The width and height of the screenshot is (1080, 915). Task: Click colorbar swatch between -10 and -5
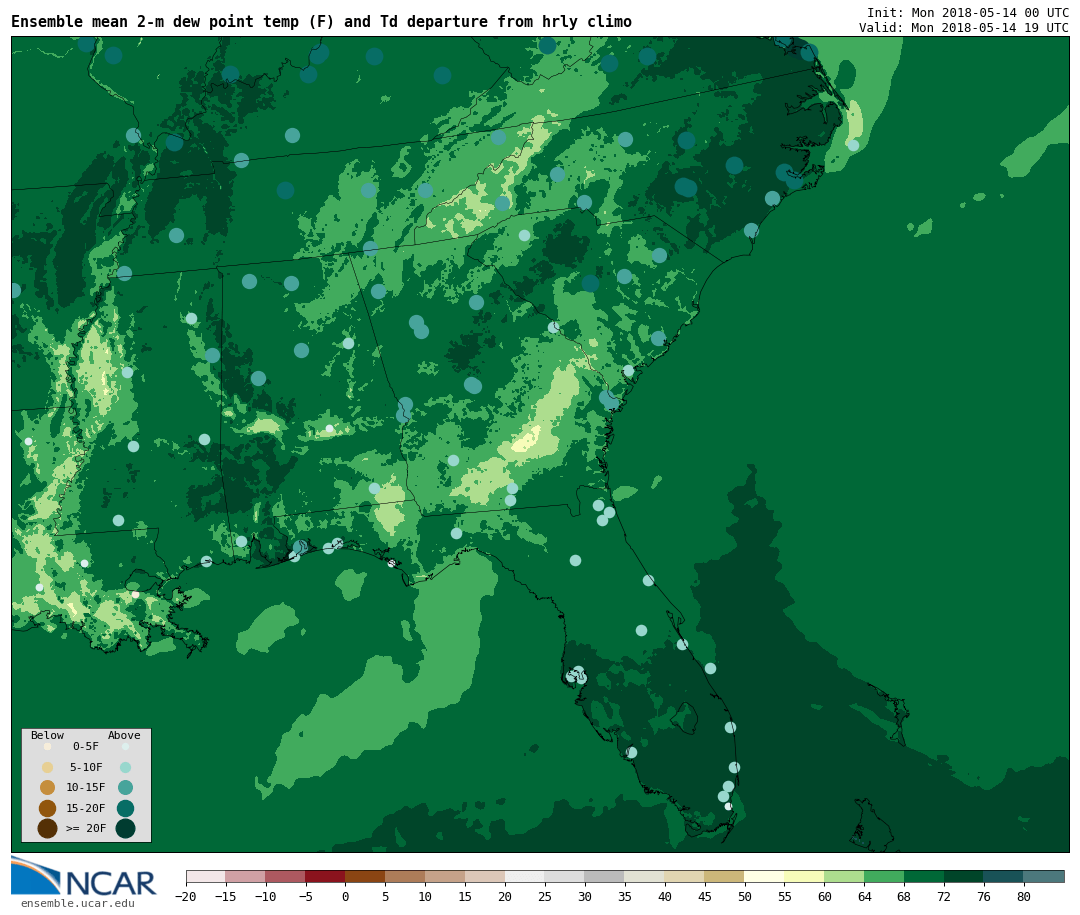click(286, 876)
